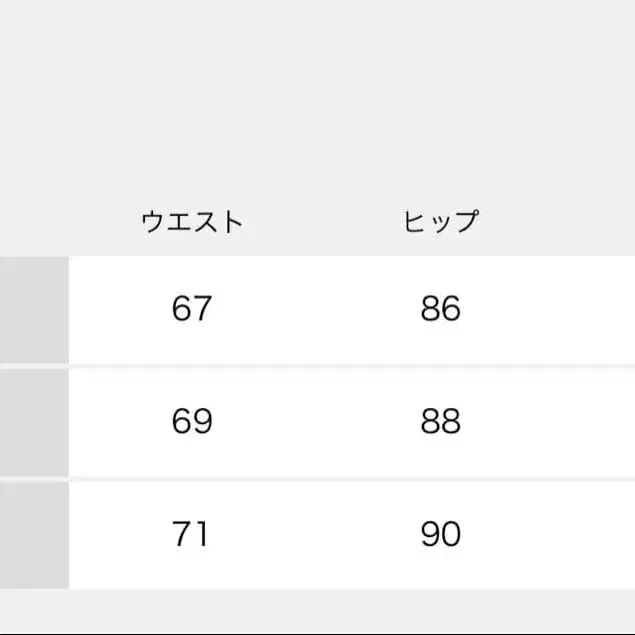Image resolution: width=635 pixels, height=635 pixels.
Task: Click gray row header beside 67
Action: (34, 309)
